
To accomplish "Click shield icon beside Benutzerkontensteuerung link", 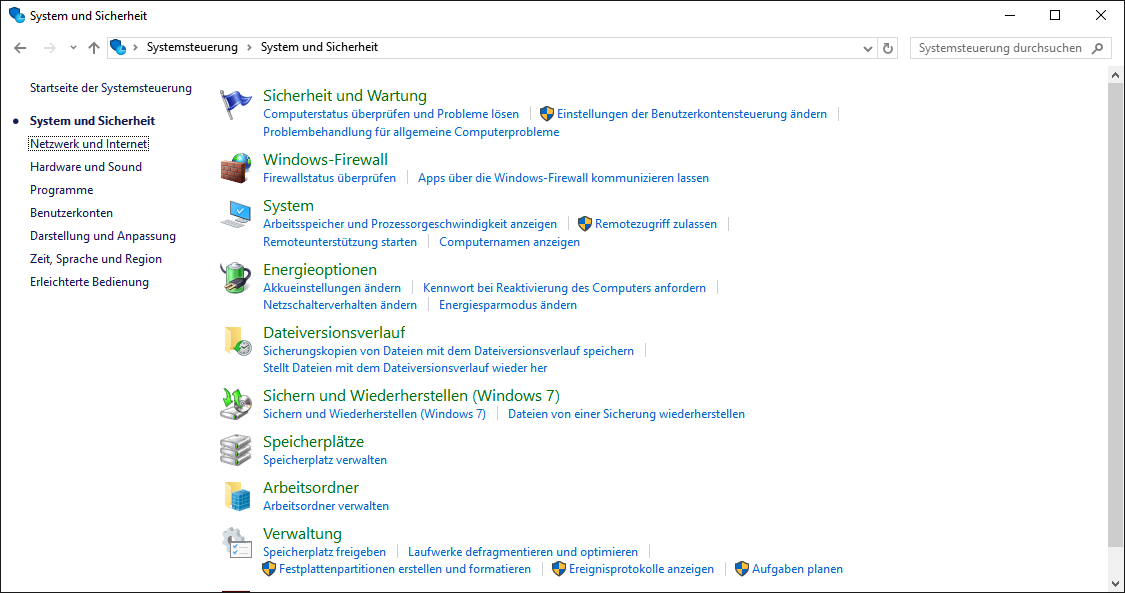I will click(x=547, y=114).
